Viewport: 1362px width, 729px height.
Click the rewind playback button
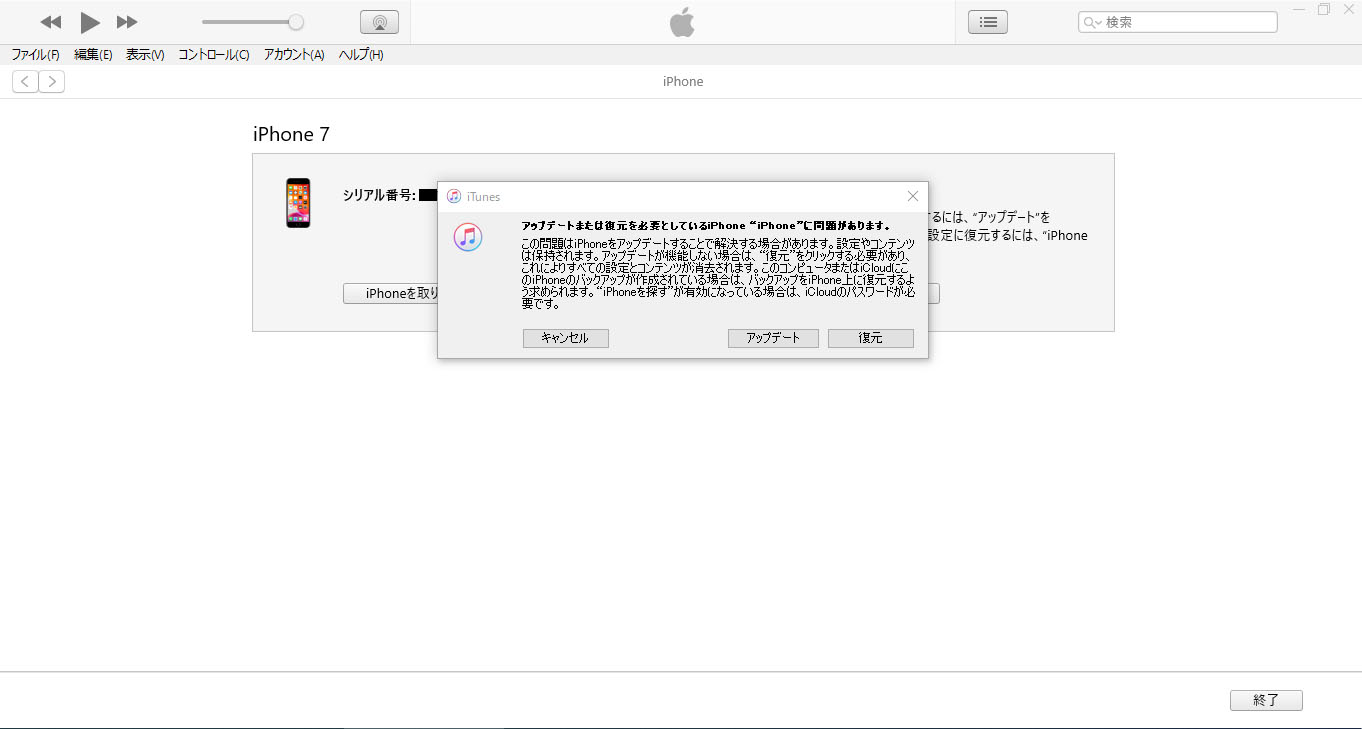(x=51, y=22)
